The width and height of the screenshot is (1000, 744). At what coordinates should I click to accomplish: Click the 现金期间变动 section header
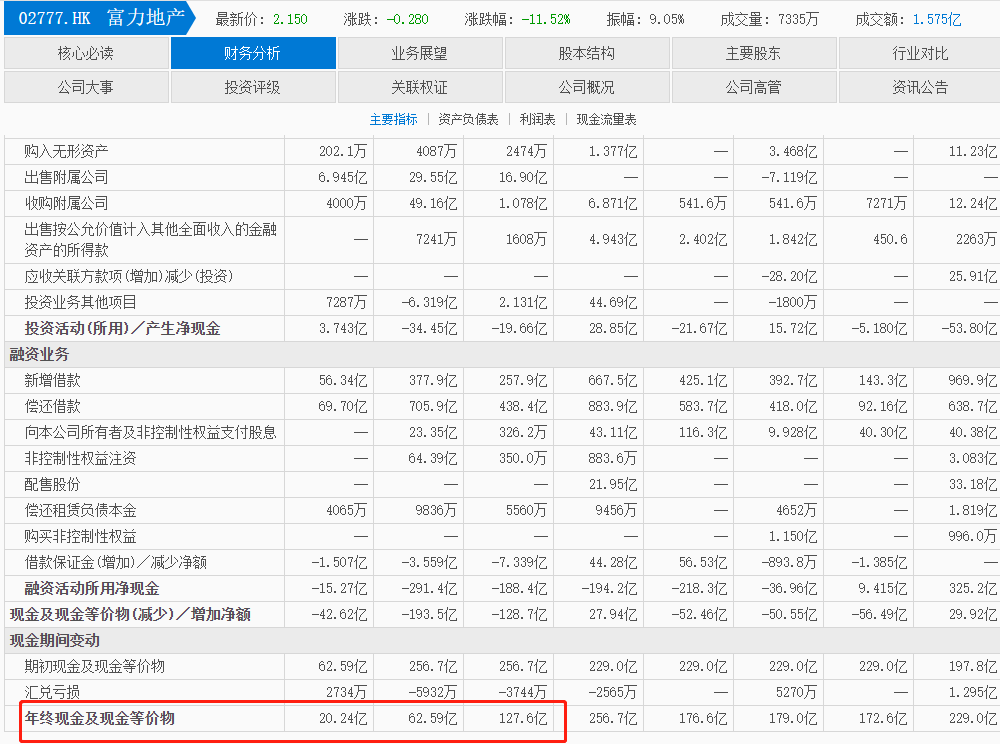[54, 640]
